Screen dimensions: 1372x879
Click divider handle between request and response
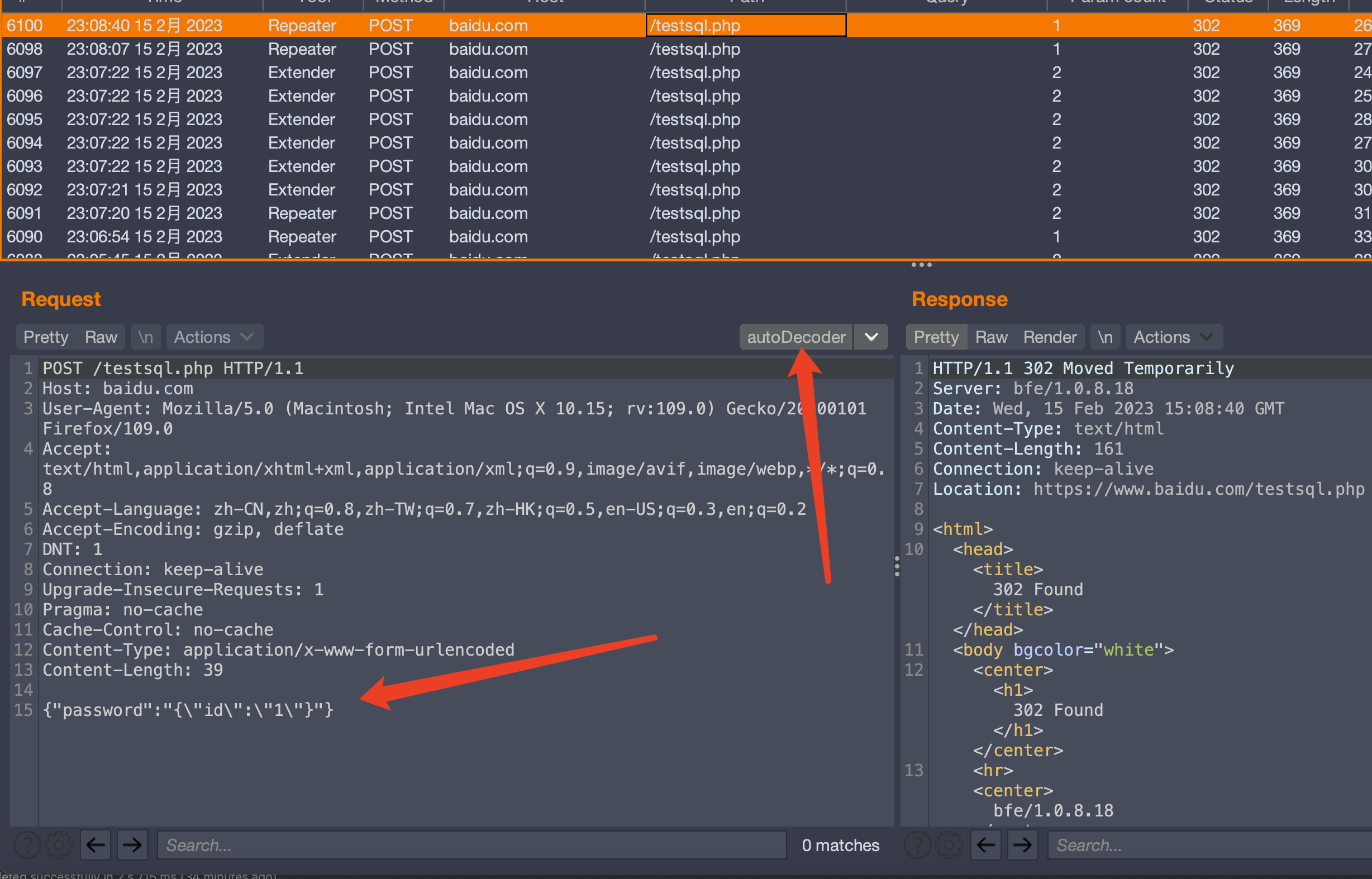click(897, 566)
